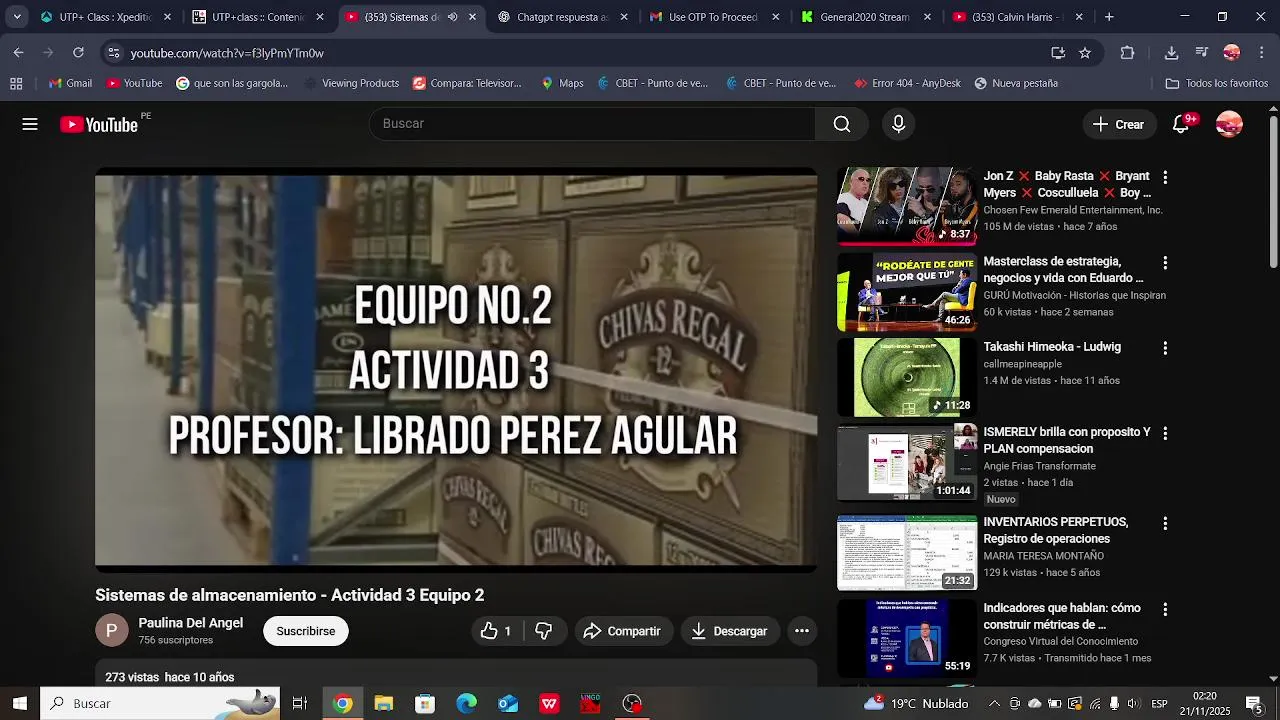The width and height of the screenshot is (1280, 720).
Task: Open a new Chrome tab
Action: pos(1109,17)
